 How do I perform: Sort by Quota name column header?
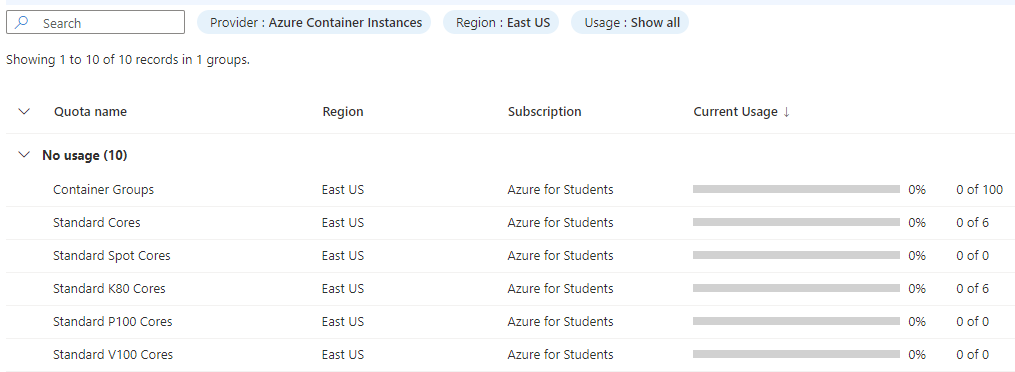pyautogui.click(x=91, y=111)
